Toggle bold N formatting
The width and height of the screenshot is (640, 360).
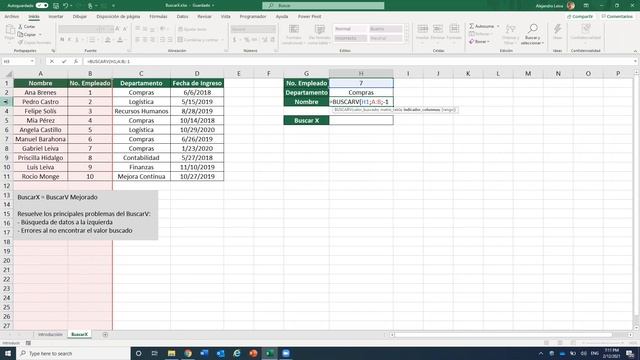click(x=62, y=40)
